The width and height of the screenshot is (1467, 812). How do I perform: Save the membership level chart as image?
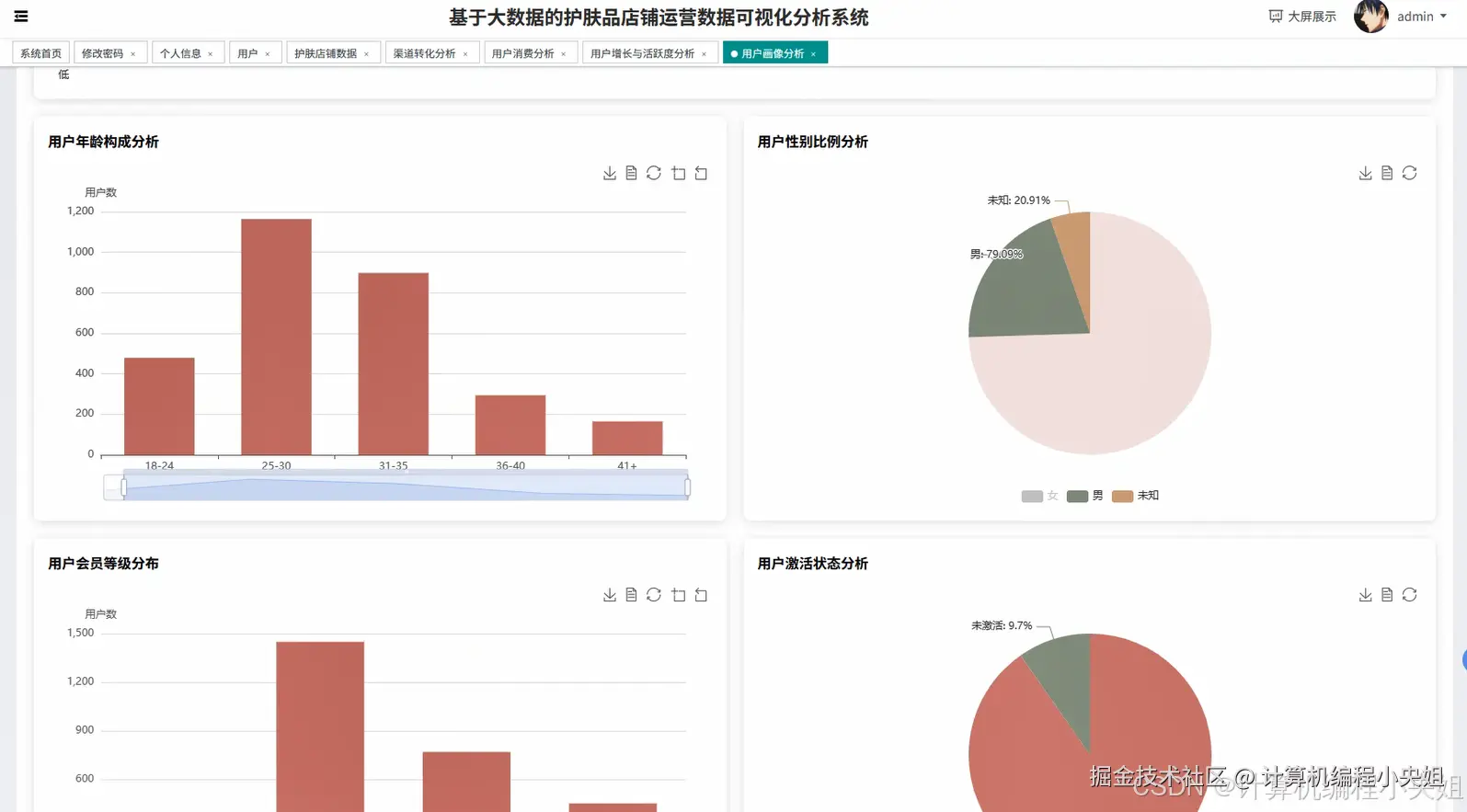pyautogui.click(x=609, y=595)
